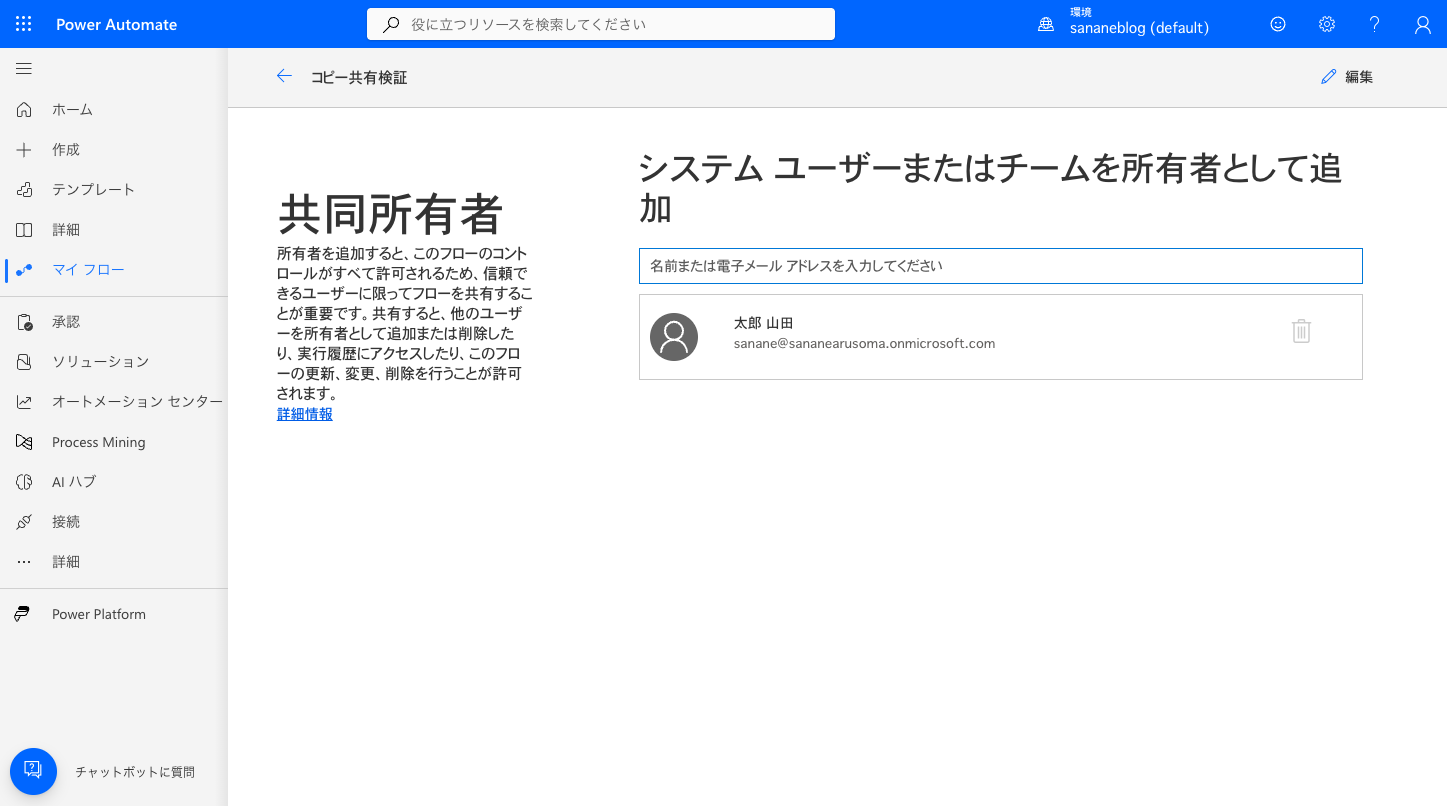
Task: Click the 太郎 山田 avatar icon
Action: (x=674, y=337)
